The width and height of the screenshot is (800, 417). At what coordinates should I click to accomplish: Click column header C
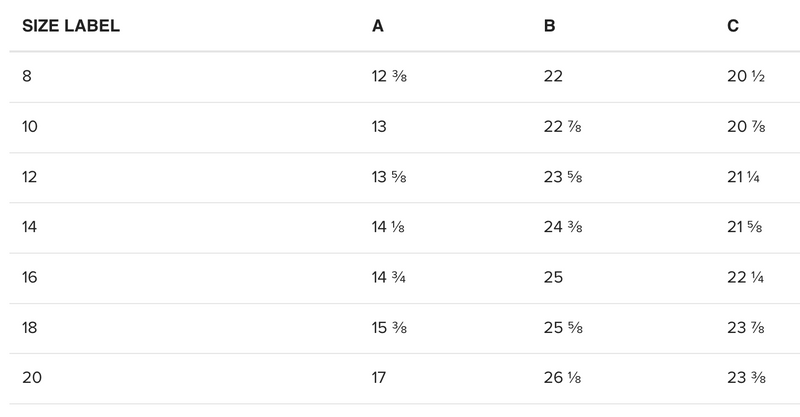pos(733,26)
